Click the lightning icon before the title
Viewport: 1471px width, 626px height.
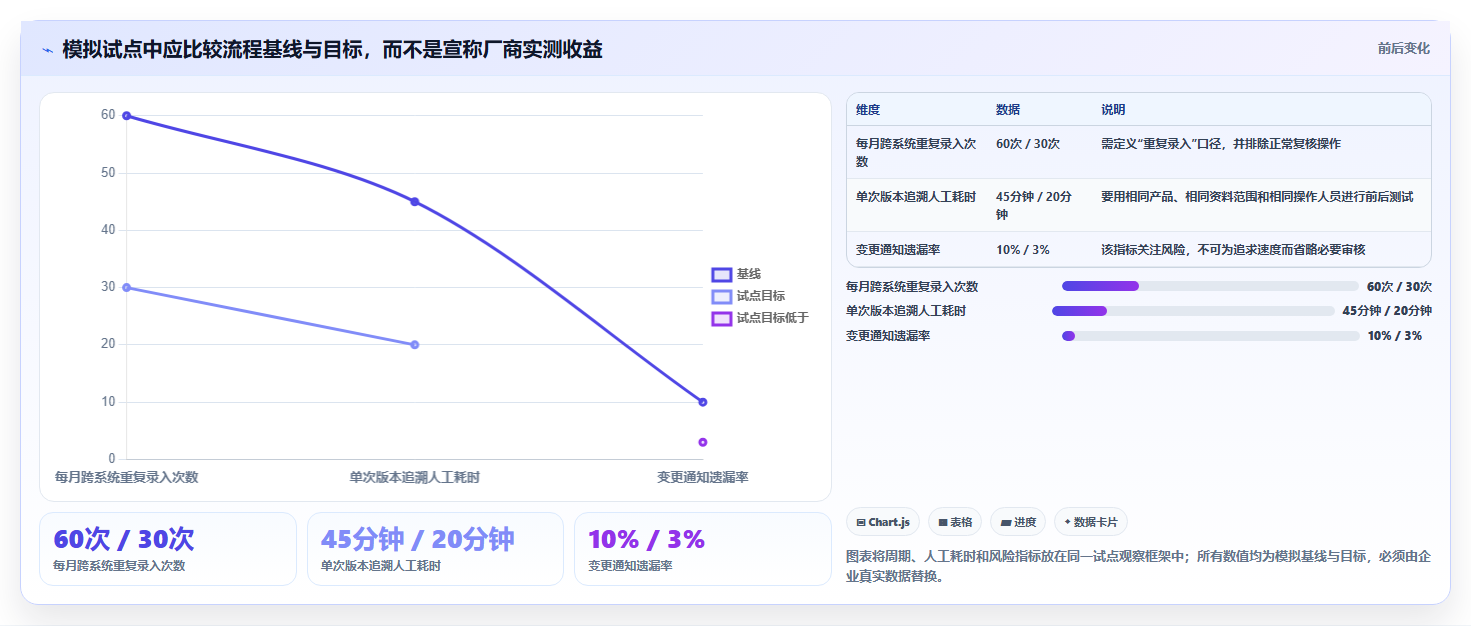pyautogui.click(x=47, y=50)
